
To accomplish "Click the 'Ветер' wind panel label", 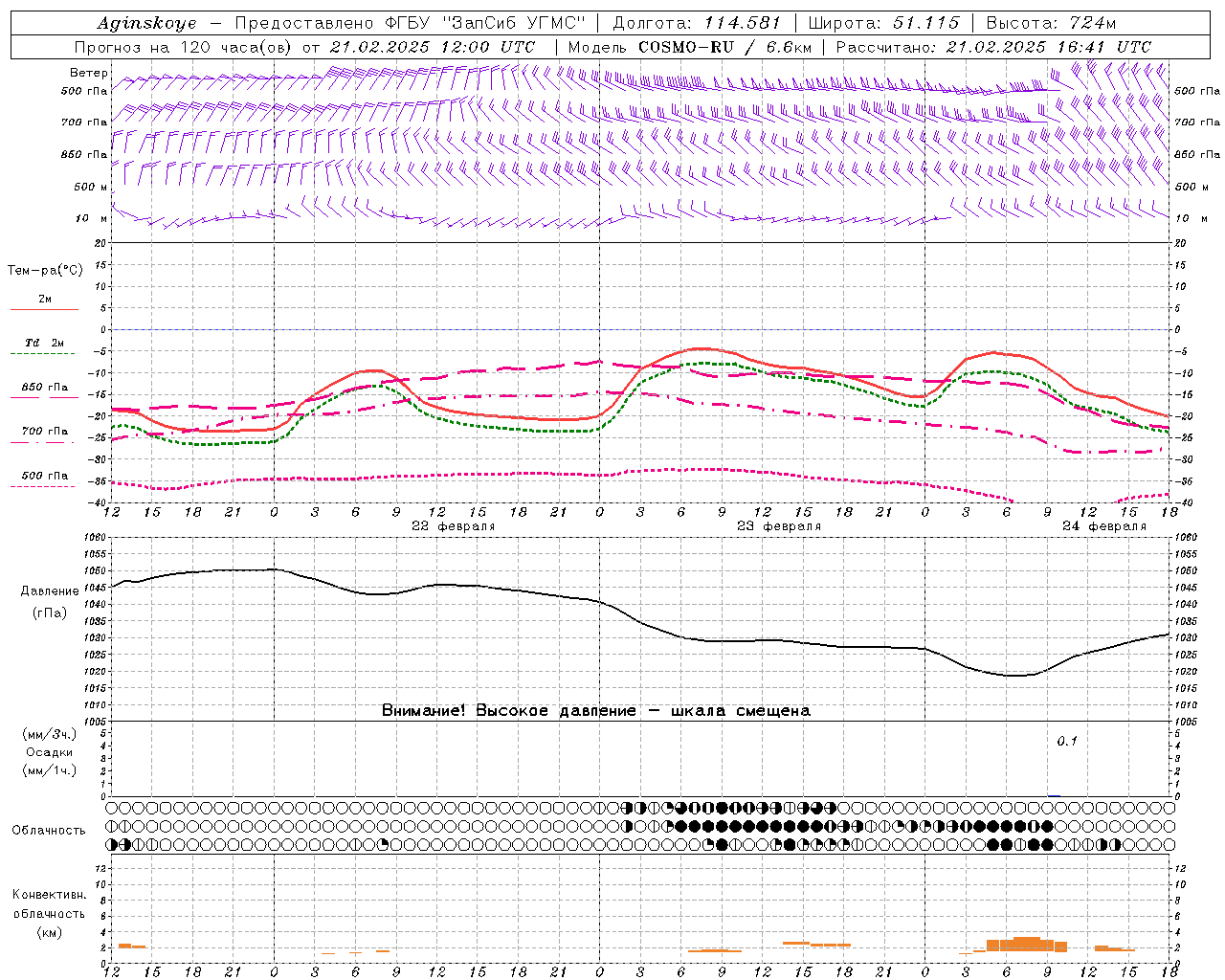I will click(x=88, y=73).
